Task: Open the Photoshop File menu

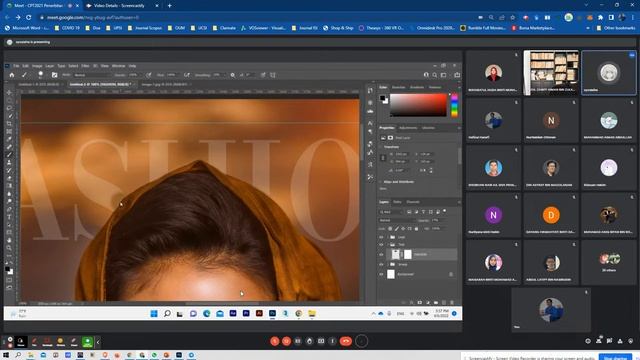Action: click(x=16, y=66)
